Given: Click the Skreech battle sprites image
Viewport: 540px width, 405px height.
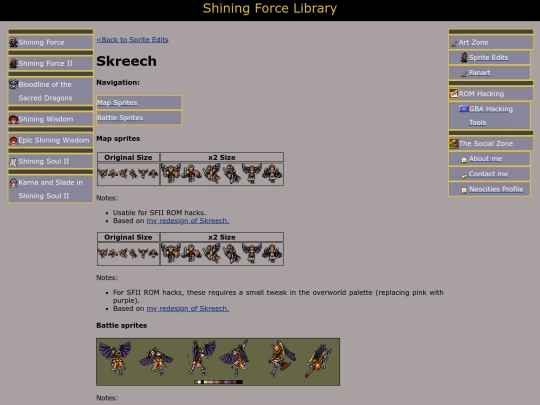Looking at the screenshot, I should coord(218,362).
